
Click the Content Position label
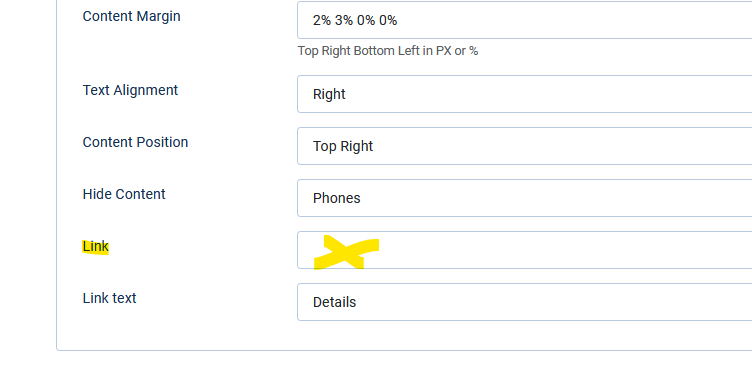click(135, 142)
